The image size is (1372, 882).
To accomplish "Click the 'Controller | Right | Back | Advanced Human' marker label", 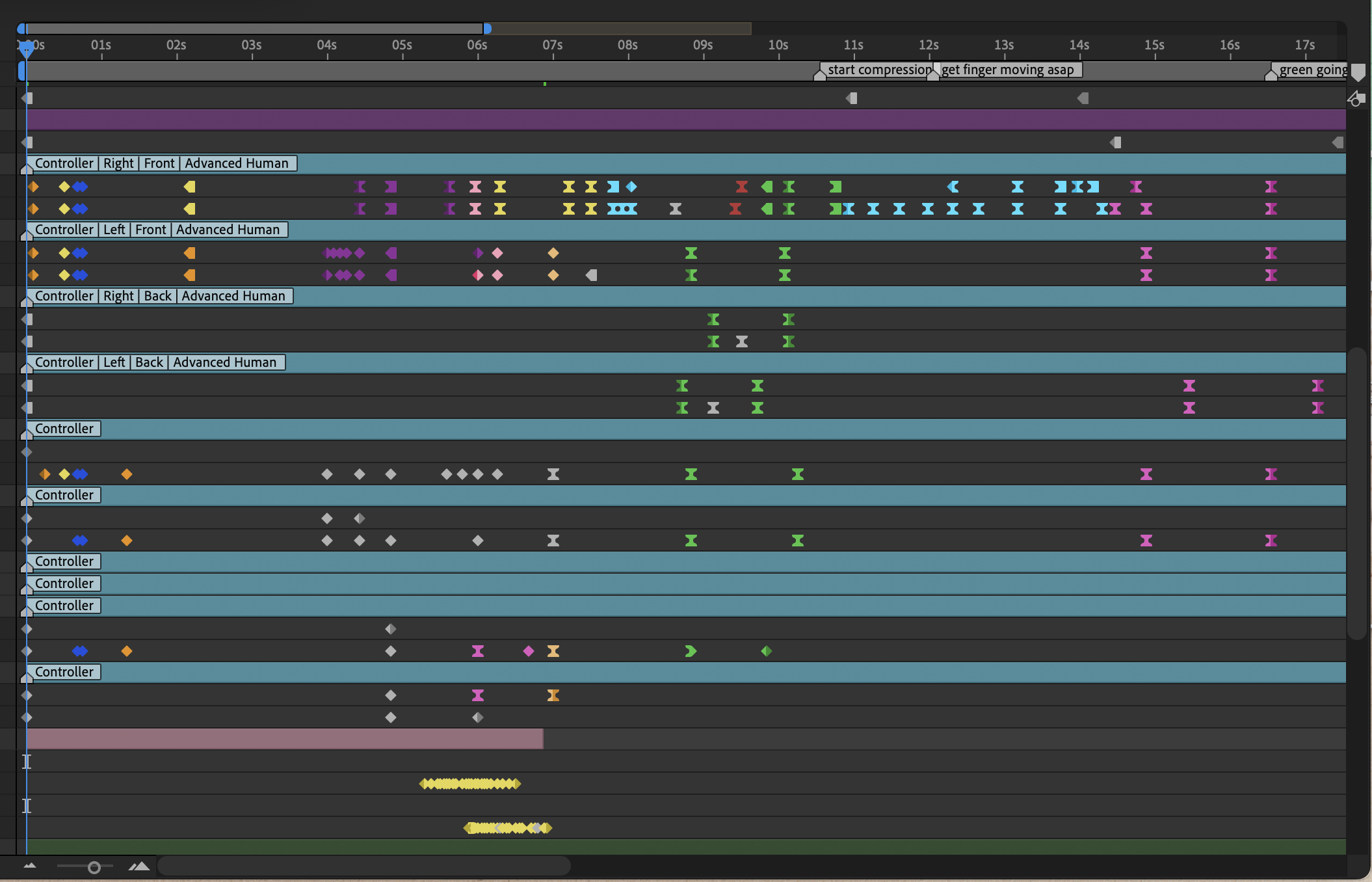I will [160, 296].
